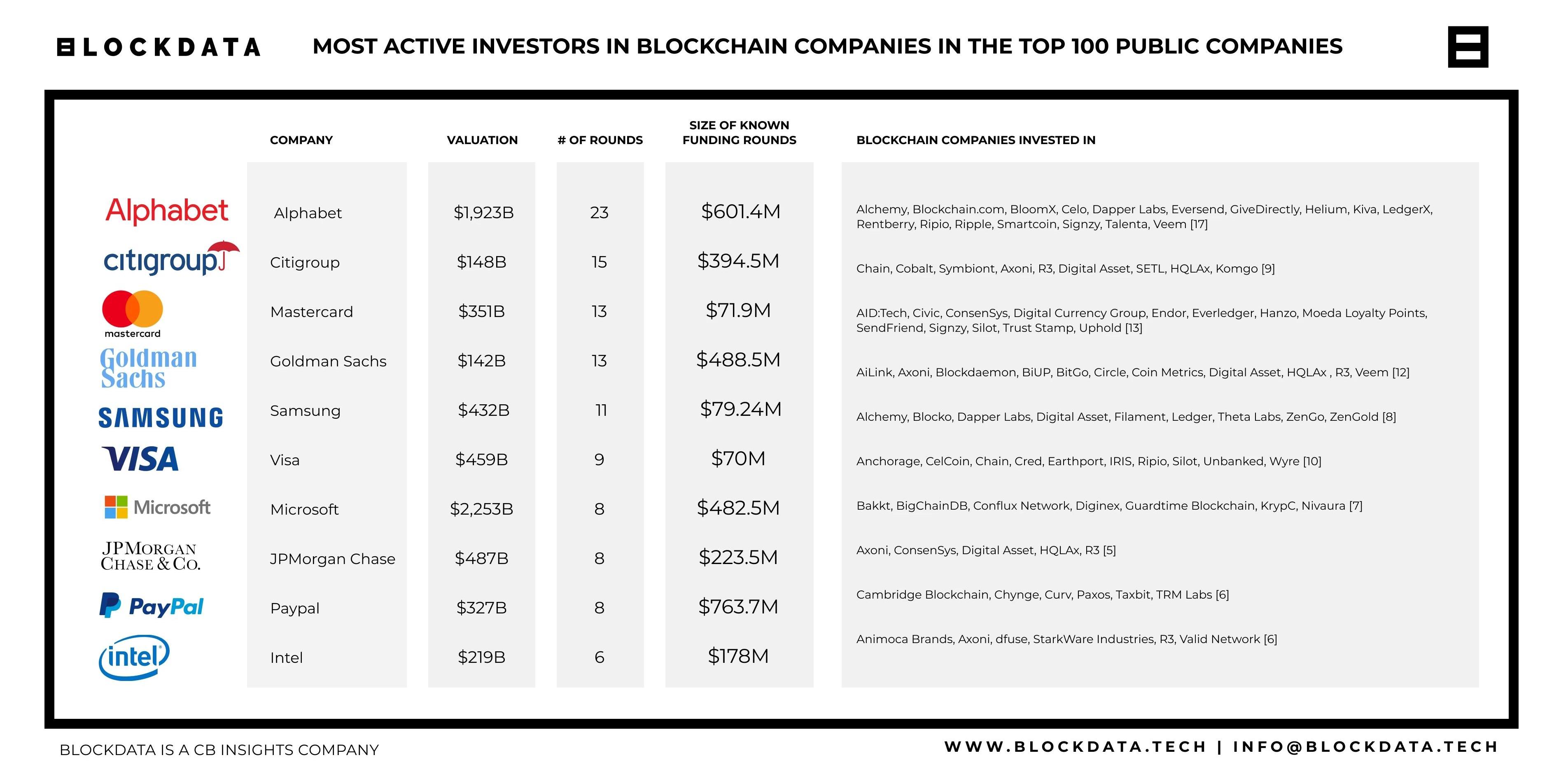This screenshot has width=1568, height=774.
Task: Click Alphabet's $1,923B valuation cell
Action: coord(483,212)
